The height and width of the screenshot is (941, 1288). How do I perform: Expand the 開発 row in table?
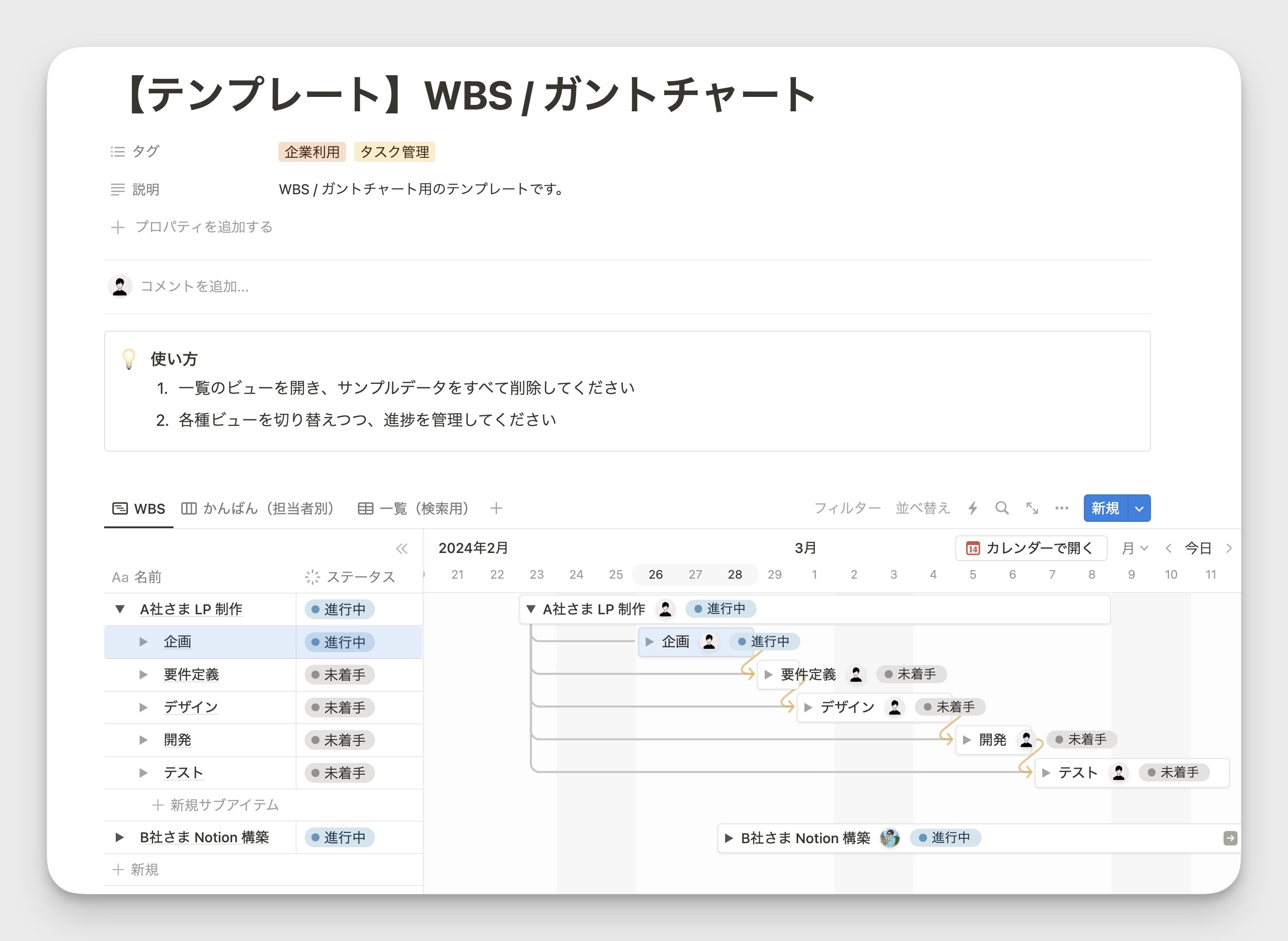144,740
